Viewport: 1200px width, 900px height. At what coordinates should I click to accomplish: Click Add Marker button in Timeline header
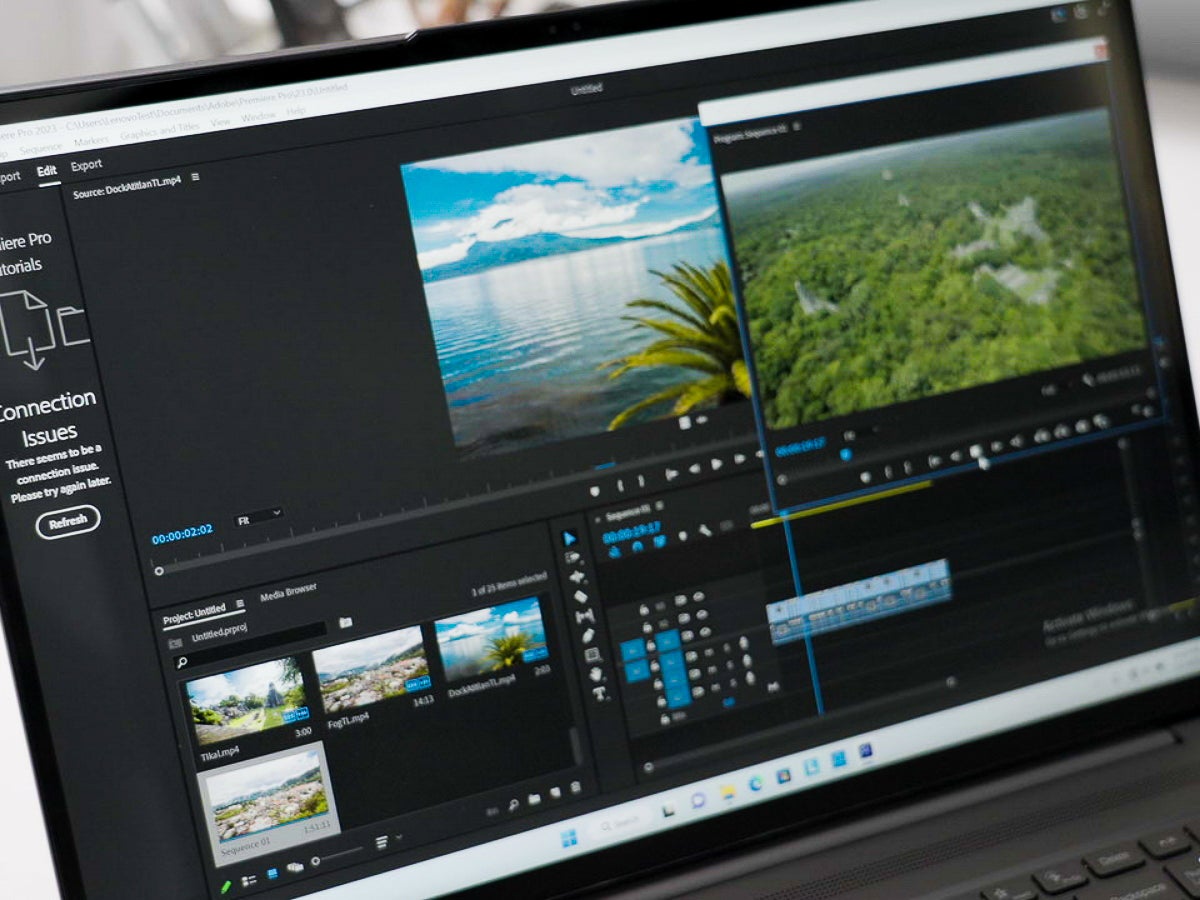pyautogui.click(x=683, y=536)
